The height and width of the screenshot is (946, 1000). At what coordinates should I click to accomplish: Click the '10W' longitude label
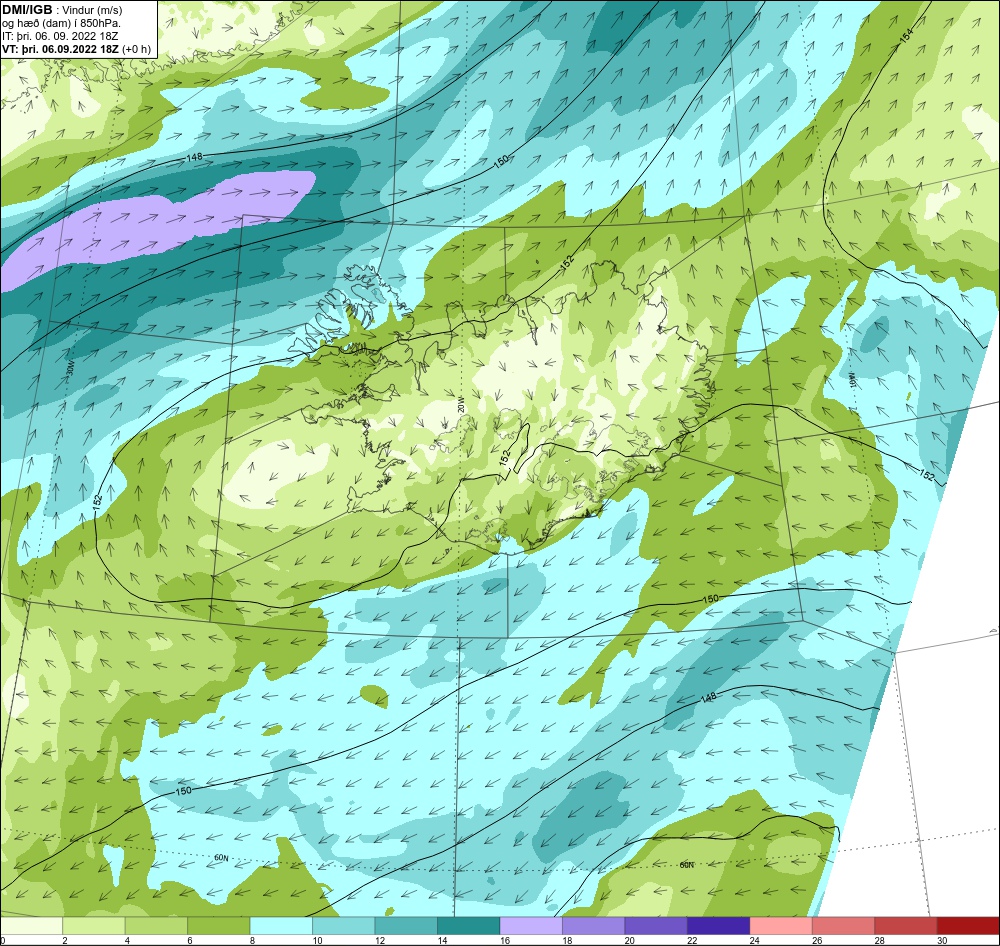(852, 378)
